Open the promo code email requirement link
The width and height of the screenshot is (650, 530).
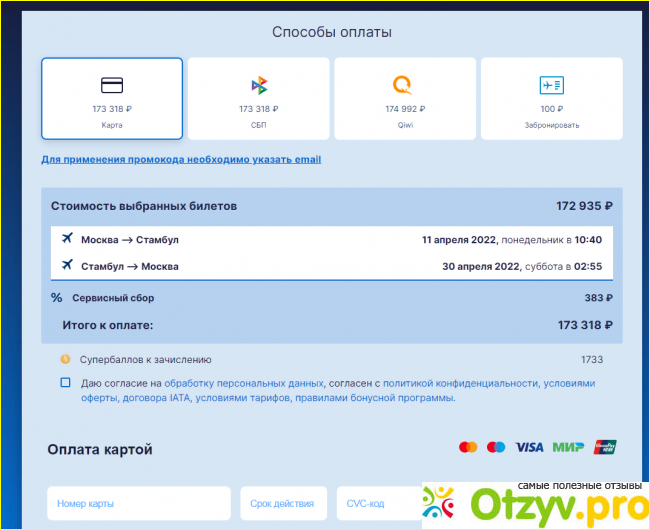(181, 159)
